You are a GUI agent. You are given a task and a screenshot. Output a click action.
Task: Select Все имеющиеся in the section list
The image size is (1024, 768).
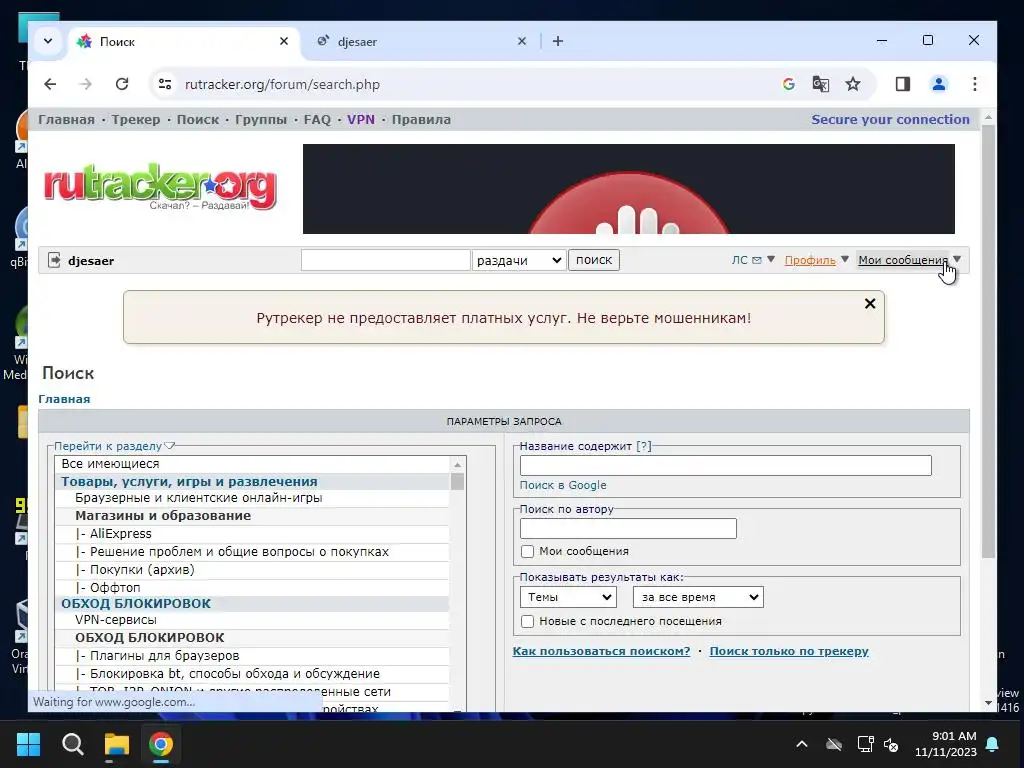point(253,464)
